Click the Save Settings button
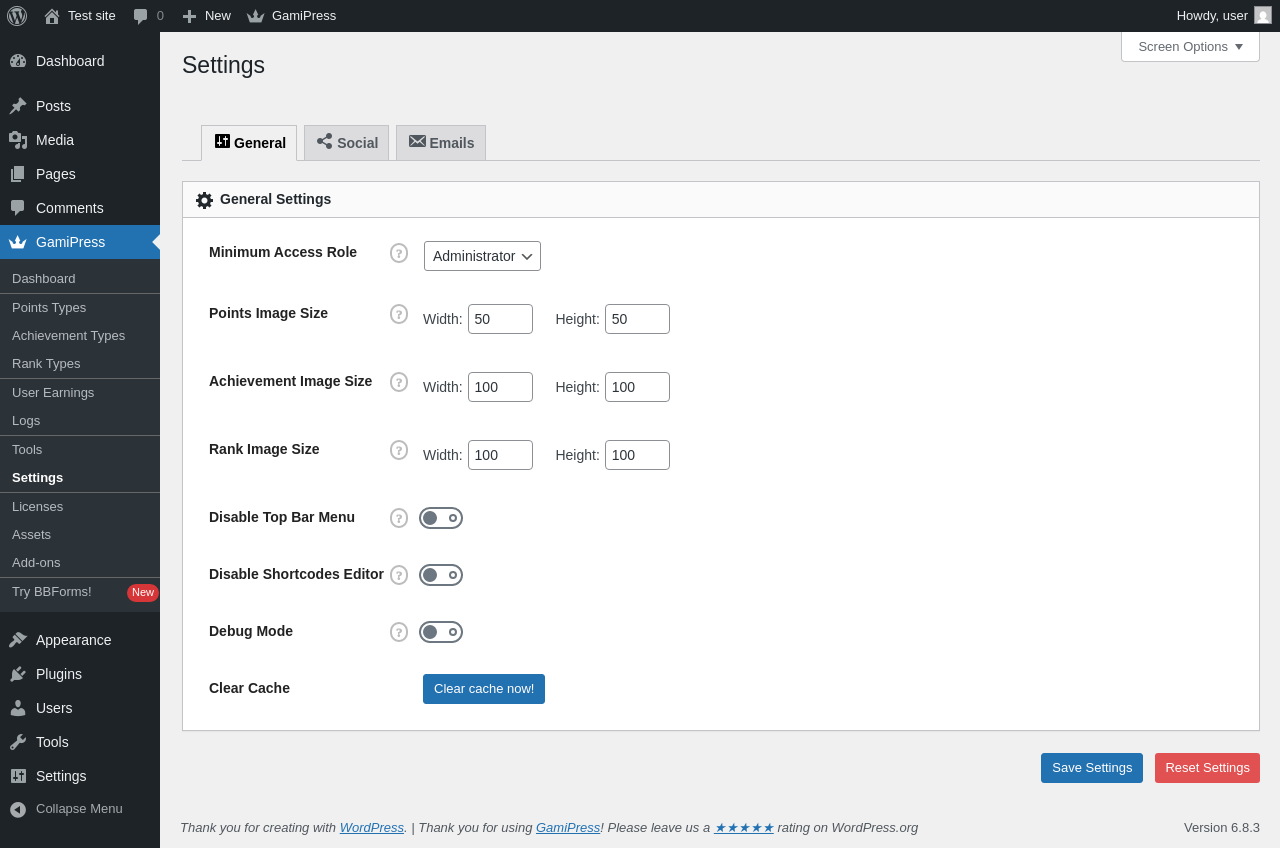1280x848 pixels. 1091,768
